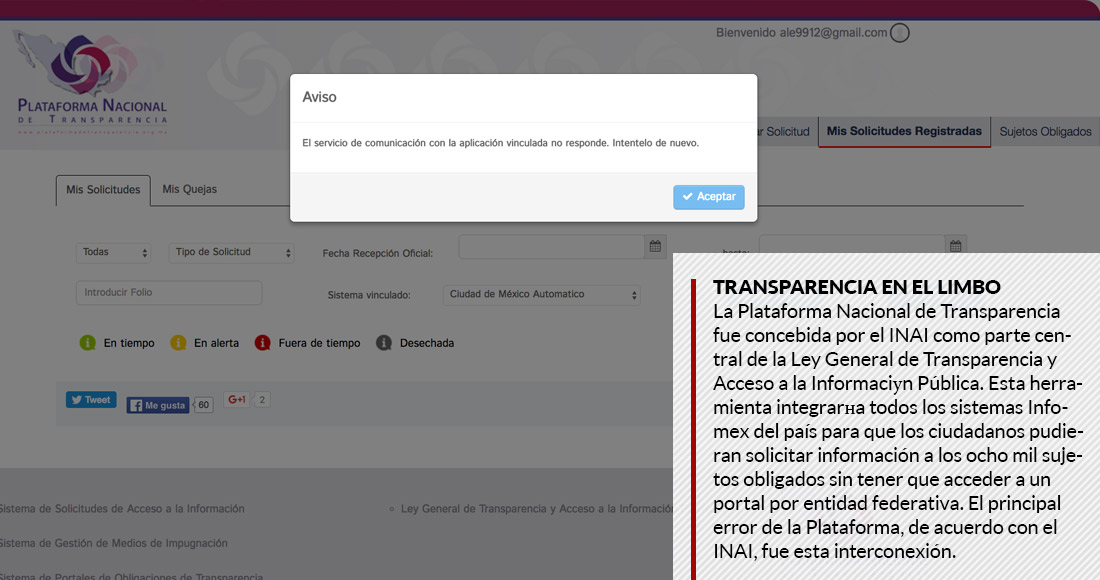Switch to the Mis Quejas tab
The width and height of the screenshot is (1100, 580).
point(189,189)
